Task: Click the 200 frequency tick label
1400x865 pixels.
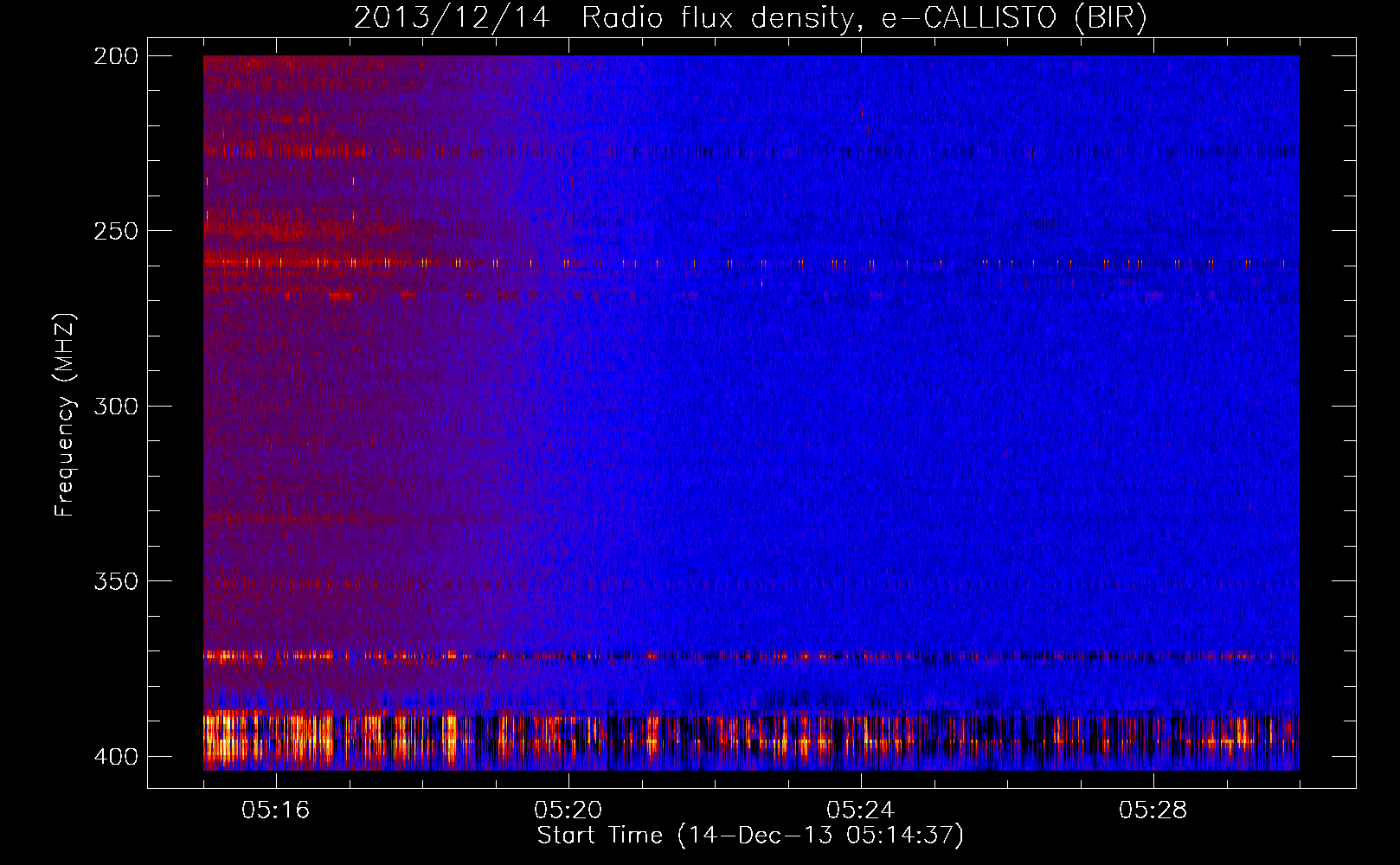Action: point(115,56)
